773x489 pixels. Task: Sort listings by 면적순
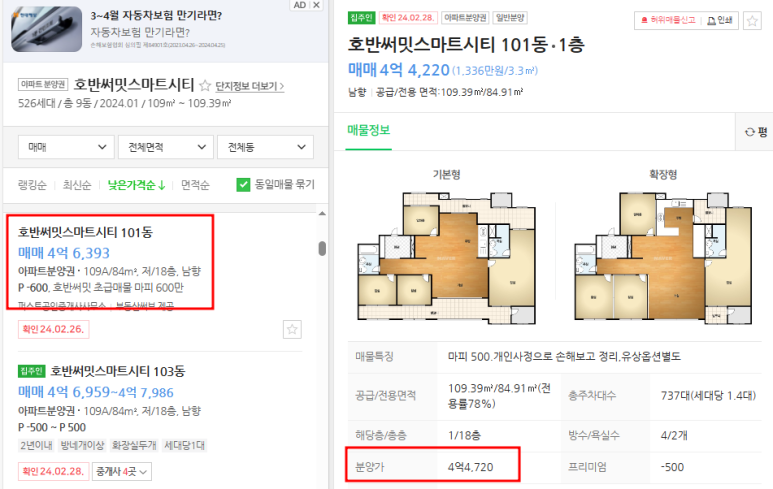(195, 185)
